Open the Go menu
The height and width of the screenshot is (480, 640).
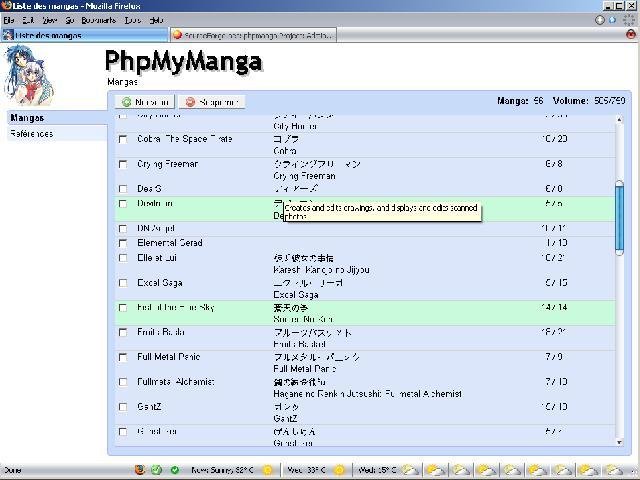click(70, 20)
